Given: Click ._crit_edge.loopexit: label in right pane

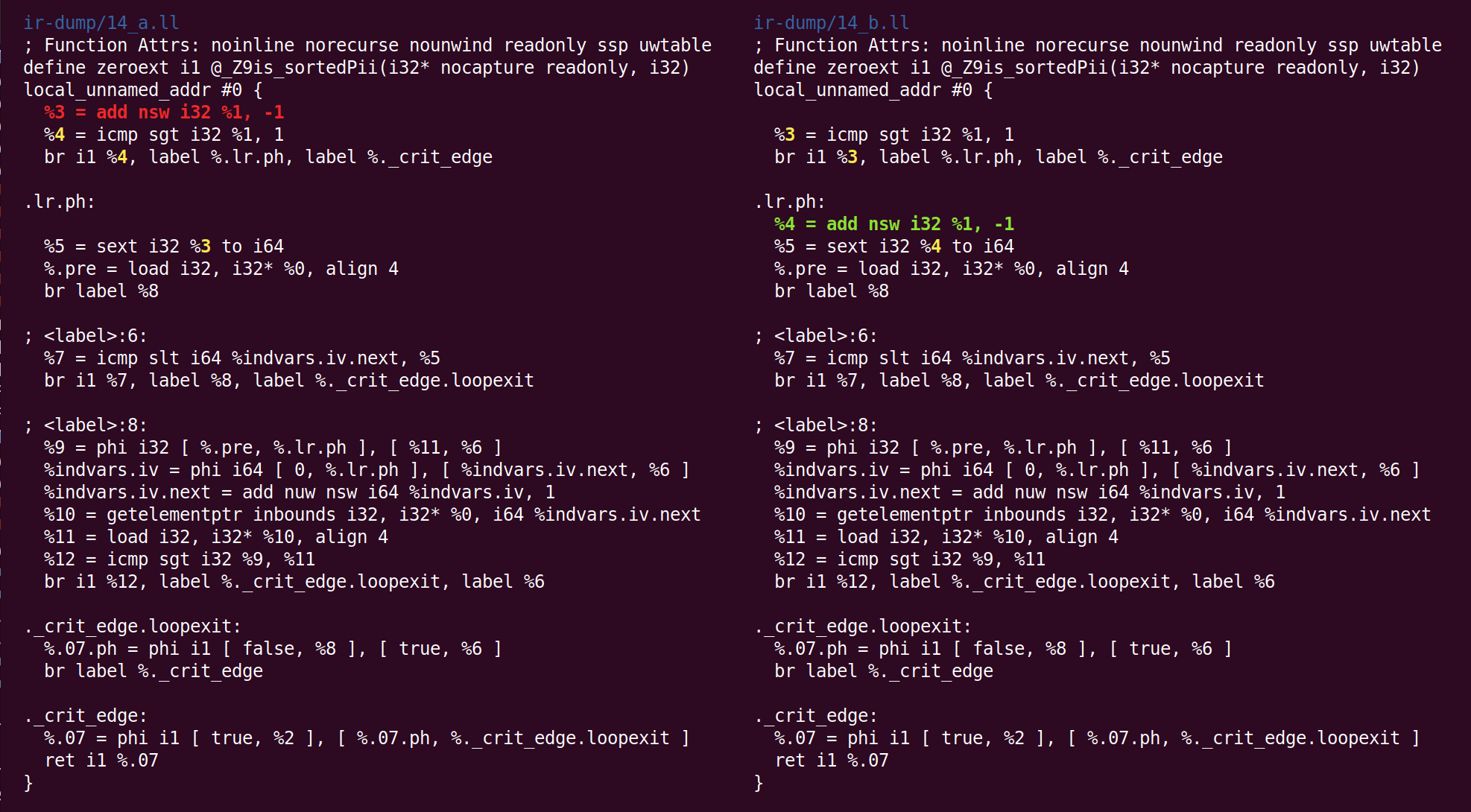Looking at the screenshot, I should coord(862,627).
